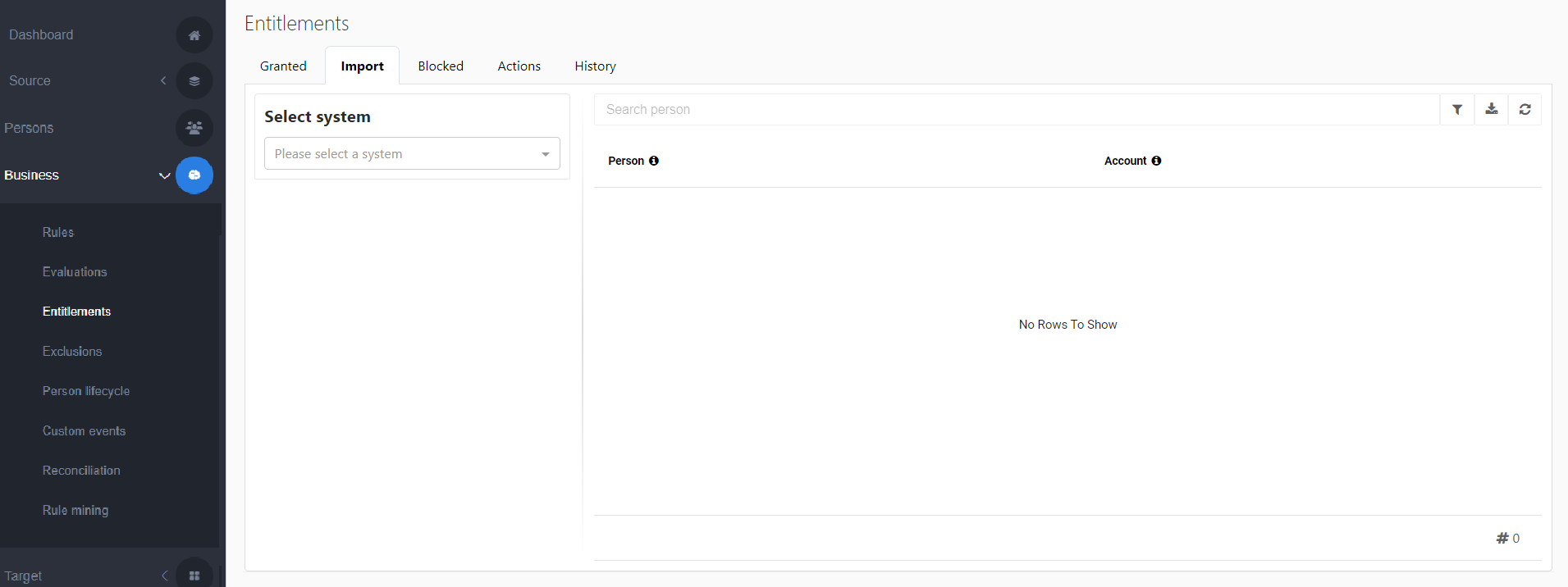
Task: Click the Dashboard home icon
Action: click(x=194, y=35)
